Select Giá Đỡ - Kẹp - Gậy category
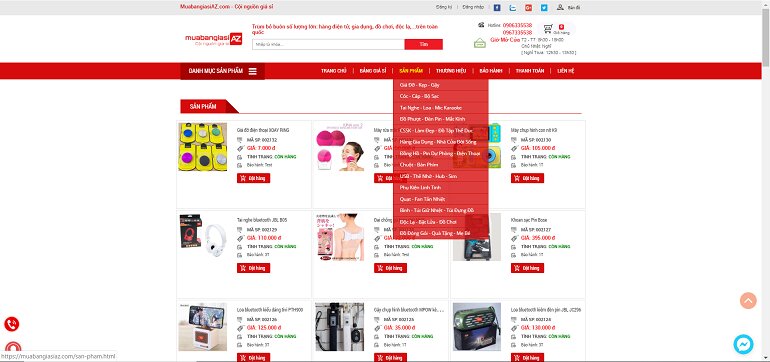This screenshot has height=362, width=770. [x=440, y=85]
